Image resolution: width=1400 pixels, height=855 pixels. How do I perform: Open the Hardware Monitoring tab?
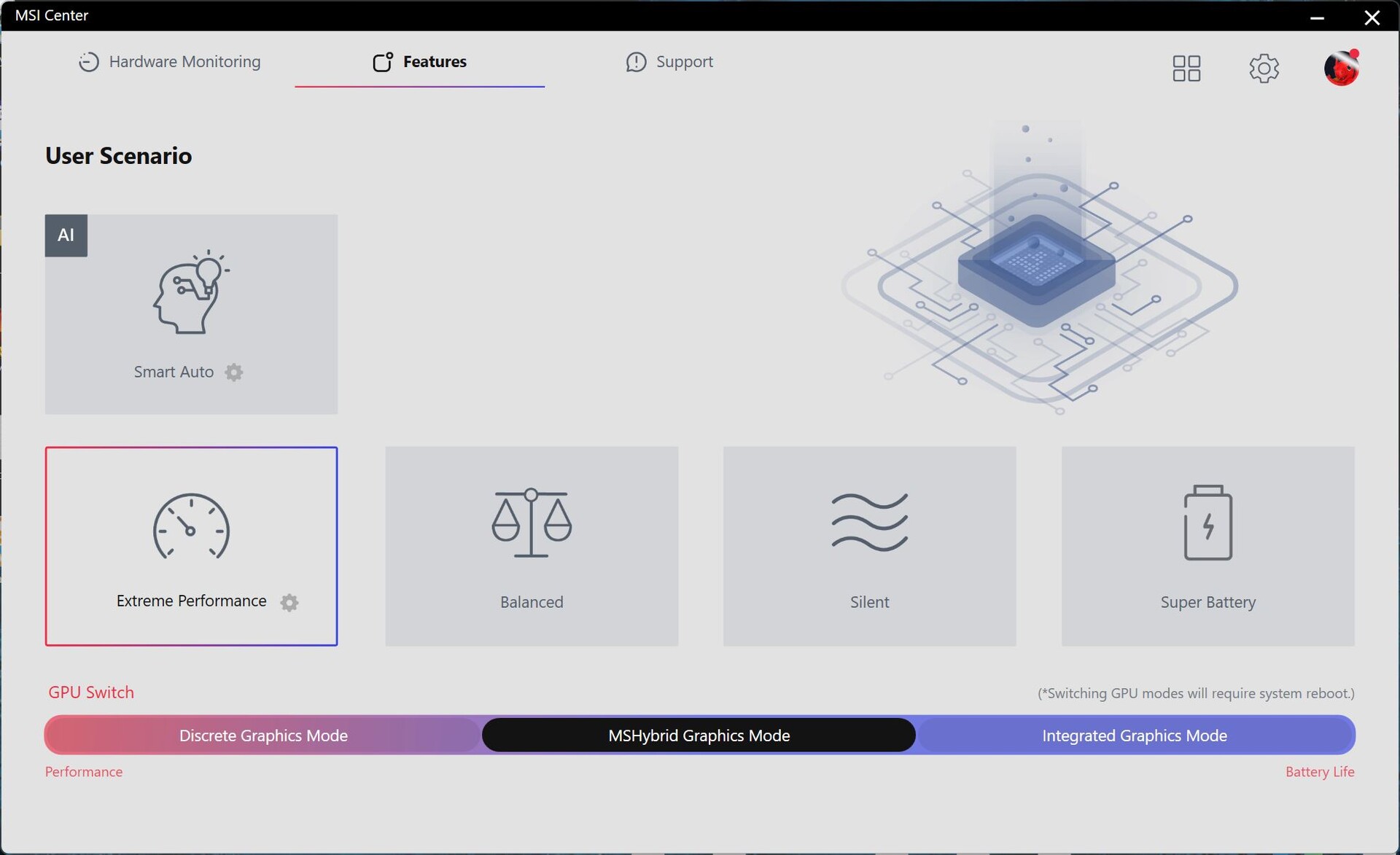click(169, 62)
